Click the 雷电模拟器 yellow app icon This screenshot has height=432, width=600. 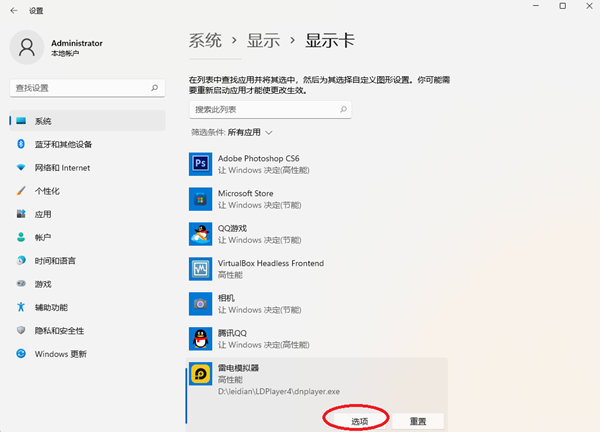pyautogui.click(x=201, y=373)
